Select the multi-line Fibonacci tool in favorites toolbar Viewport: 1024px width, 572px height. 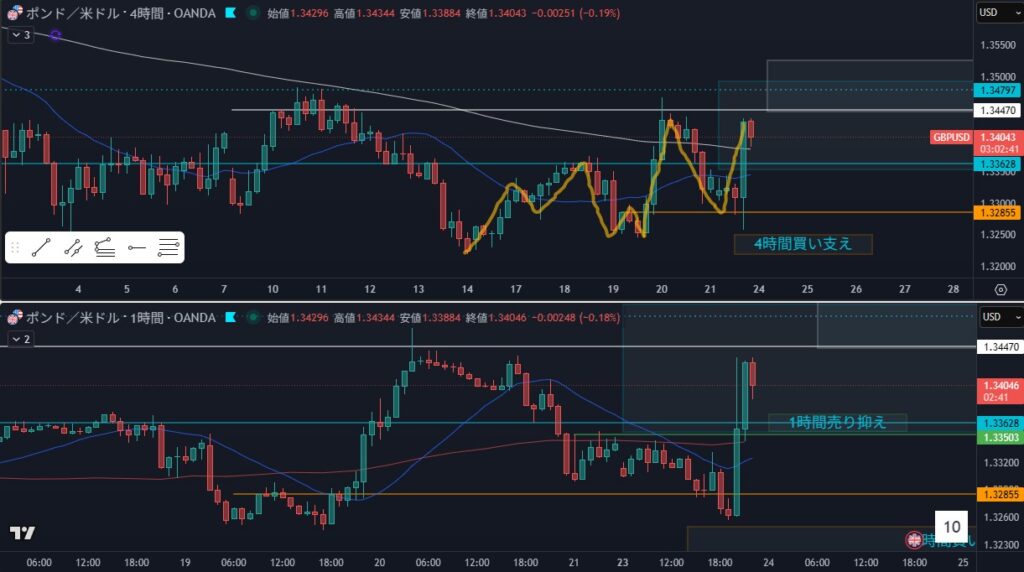(x=168, y=248)
